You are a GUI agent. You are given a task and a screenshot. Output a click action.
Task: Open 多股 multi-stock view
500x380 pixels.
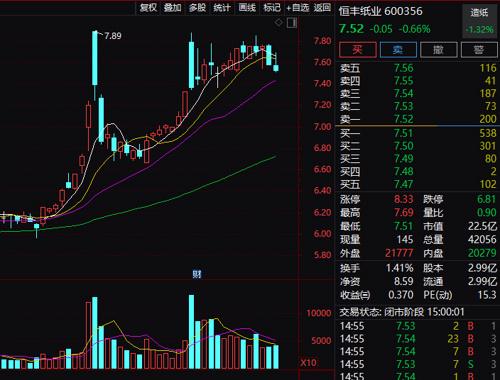click(197, 7)
